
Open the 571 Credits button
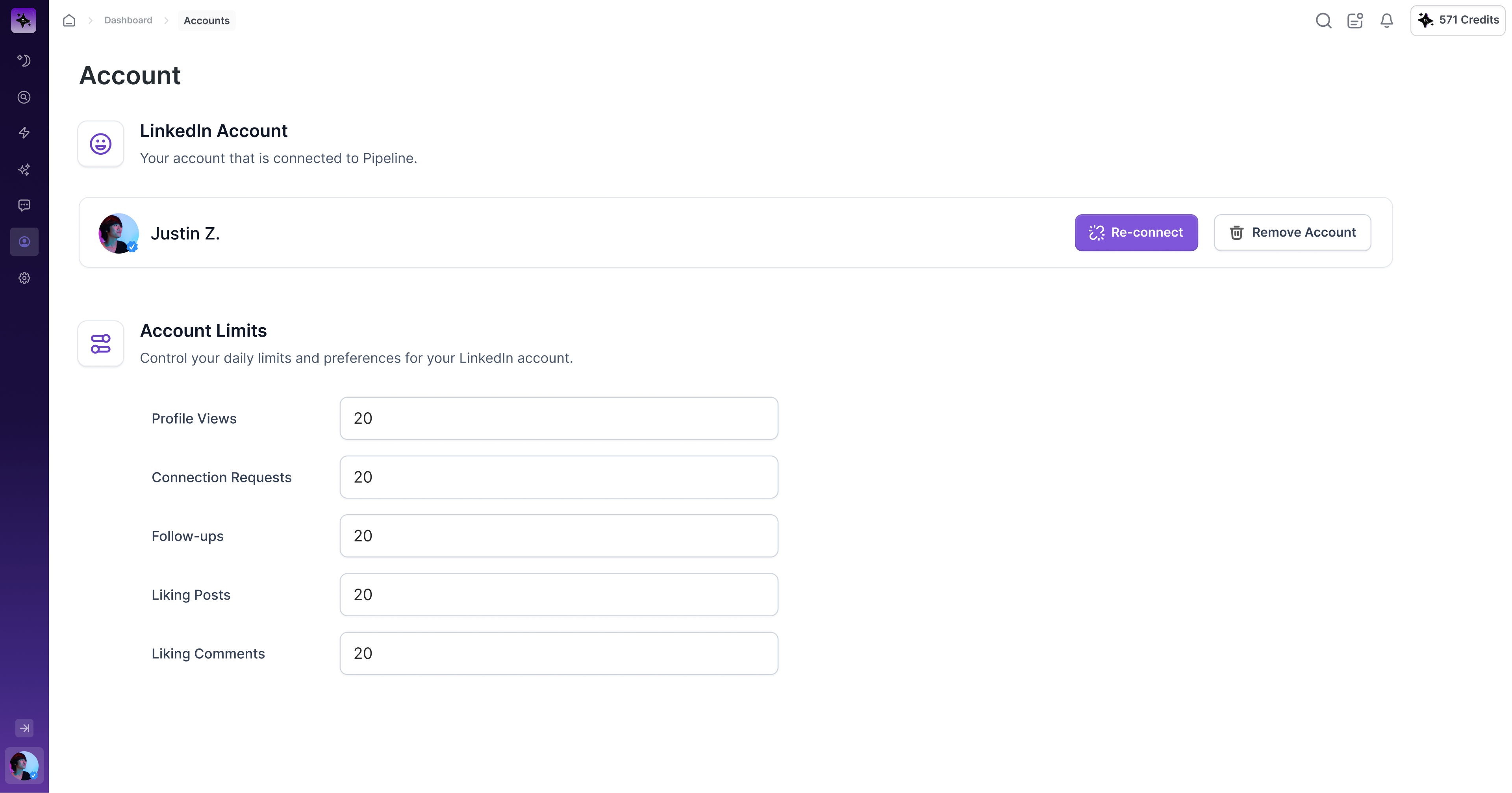[1458, 20]
